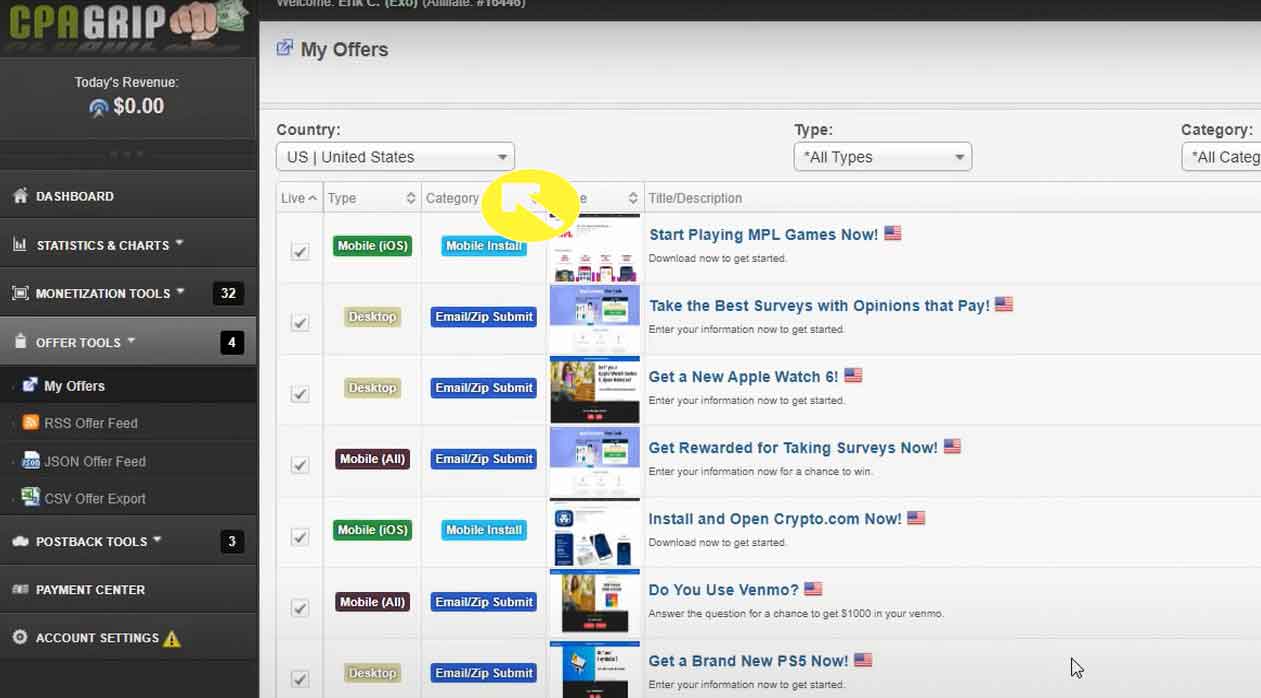This screenshot has height=698, width=1261.
Task: Open the Country dropdown showing US | United States
Action: coord(395,157)
